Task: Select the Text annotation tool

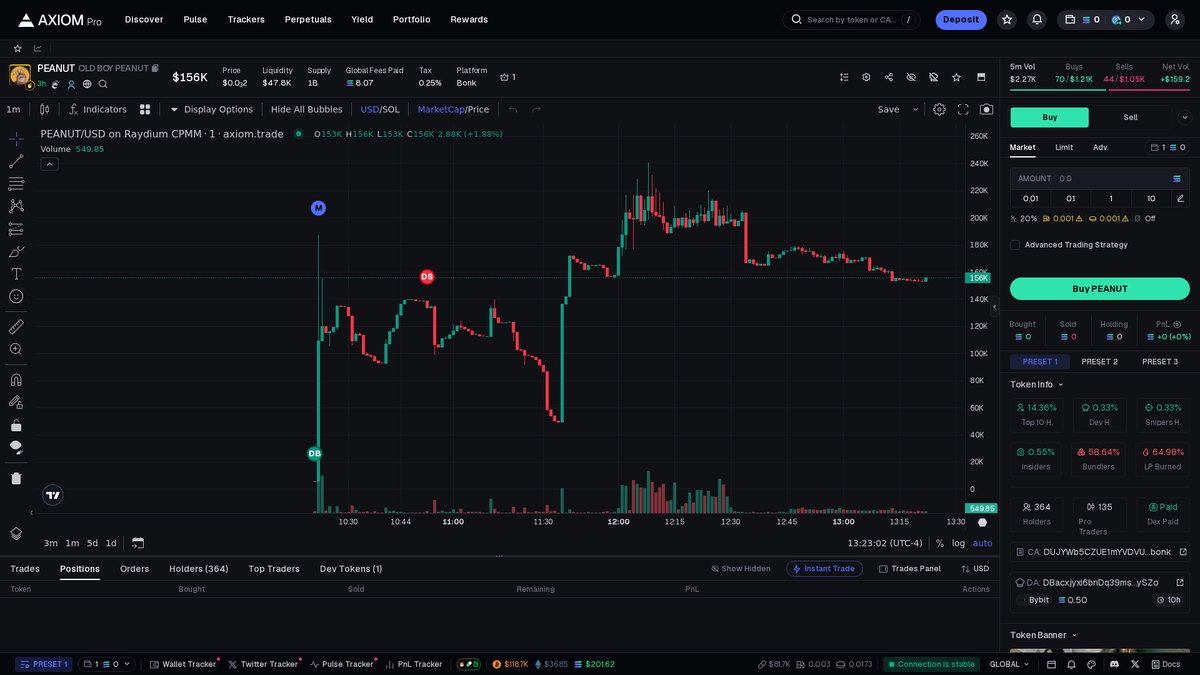Action: 16,274
